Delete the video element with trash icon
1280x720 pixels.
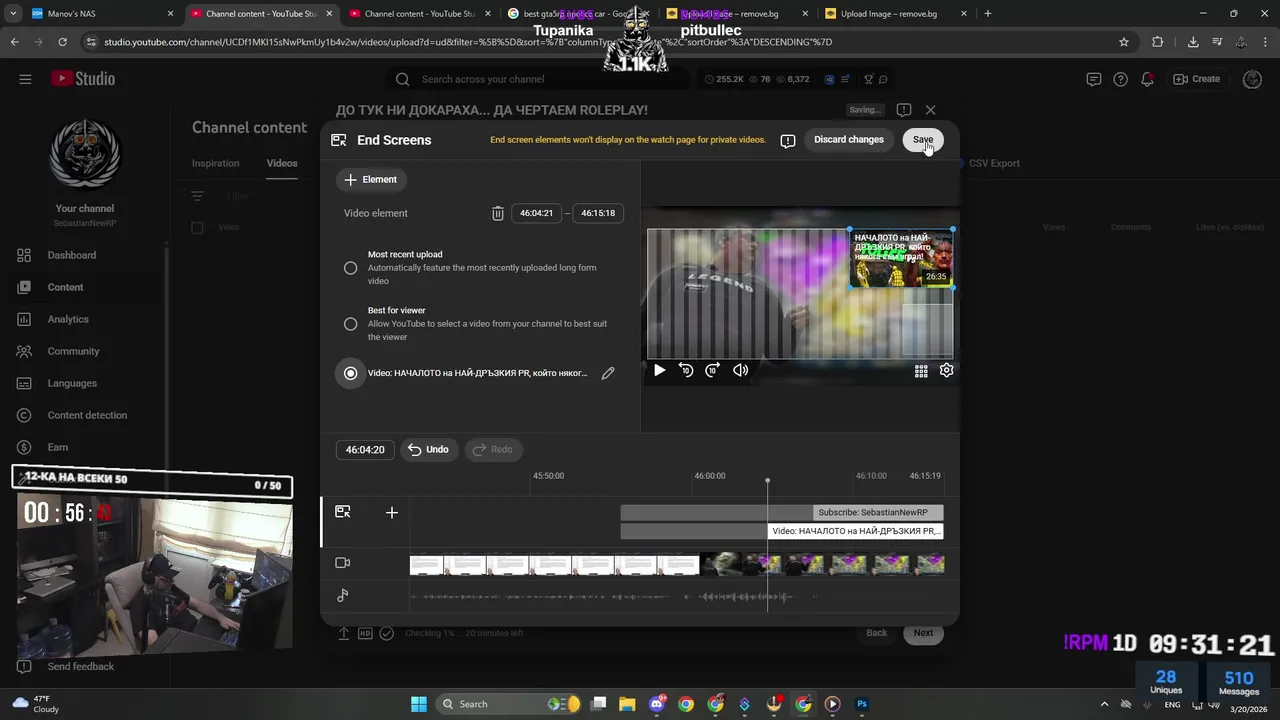[x=498, y=213]
